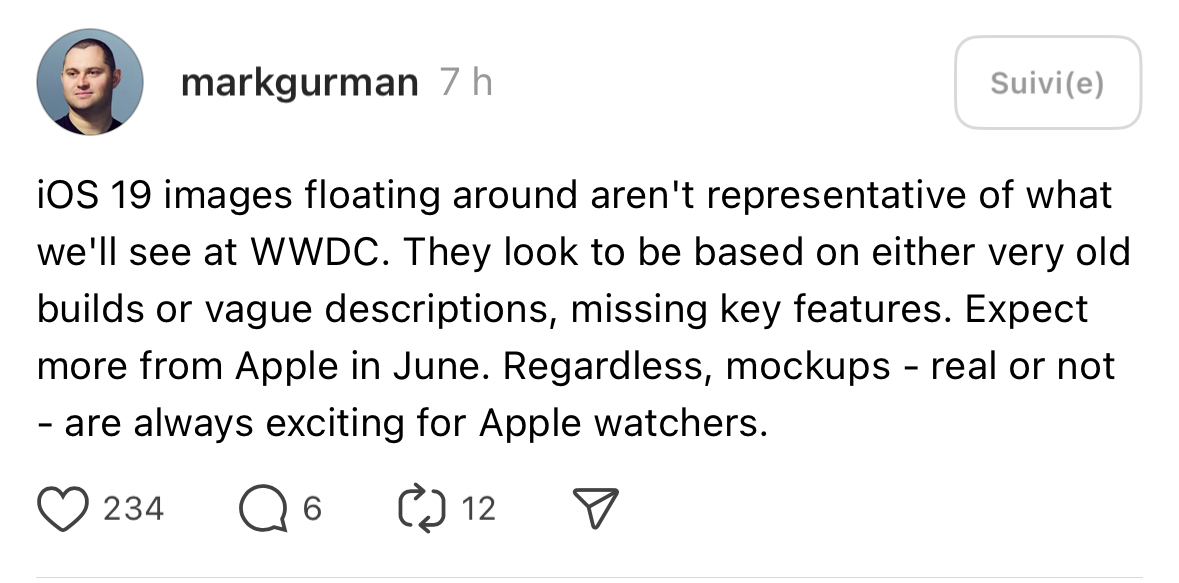View the 234 likes count link
1179x583 pixels.
pyautogui.click(x=133, y=508)
